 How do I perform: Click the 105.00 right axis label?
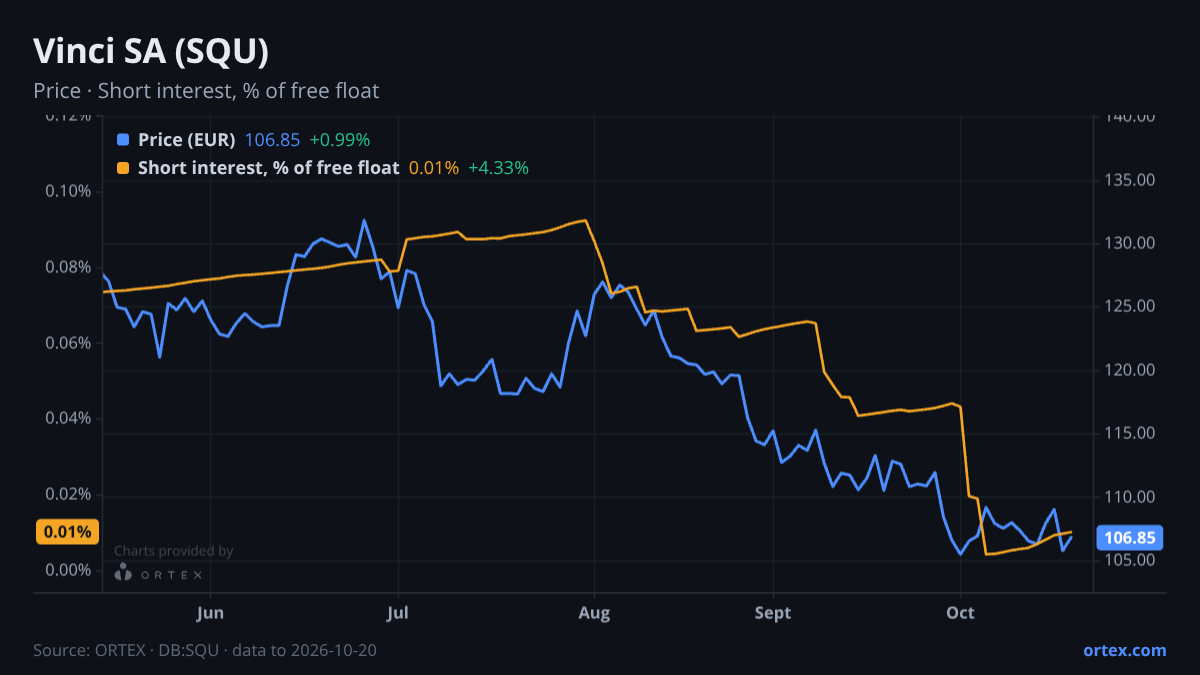[x=1130, y=560]
